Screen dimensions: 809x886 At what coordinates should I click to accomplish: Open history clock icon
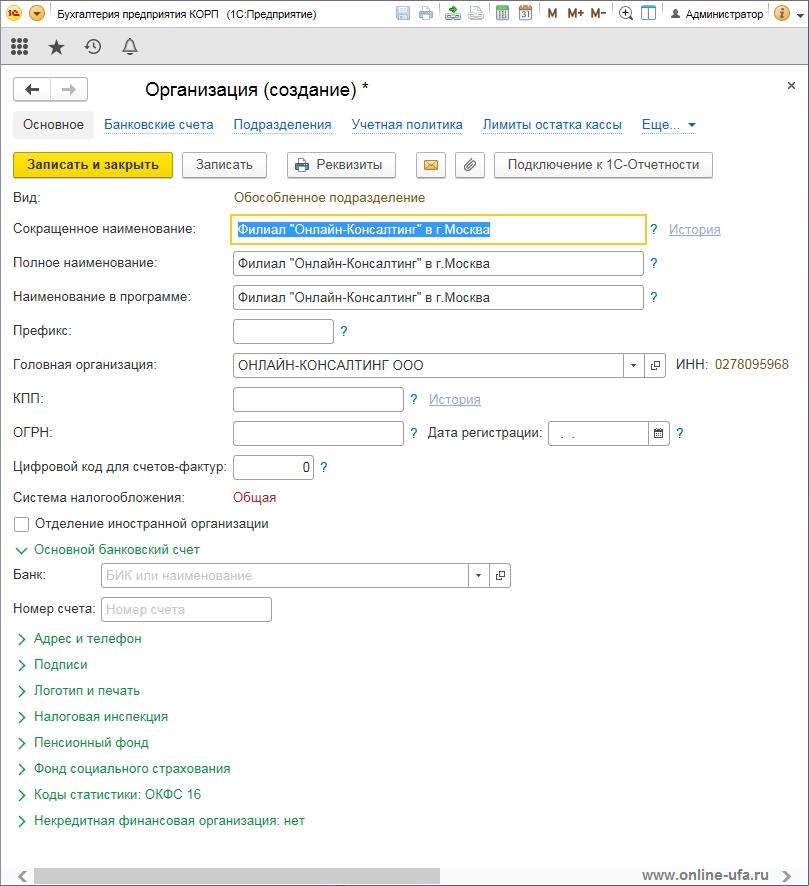coord(93,46)
